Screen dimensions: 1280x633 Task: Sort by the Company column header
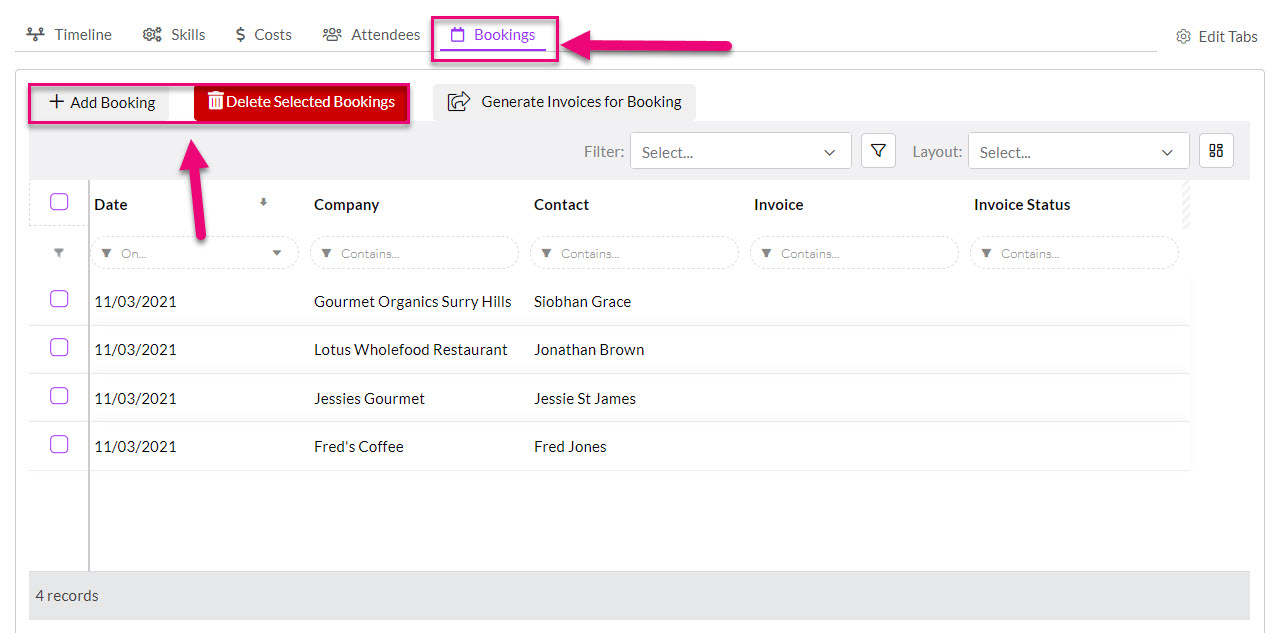(x=346, y=204)
